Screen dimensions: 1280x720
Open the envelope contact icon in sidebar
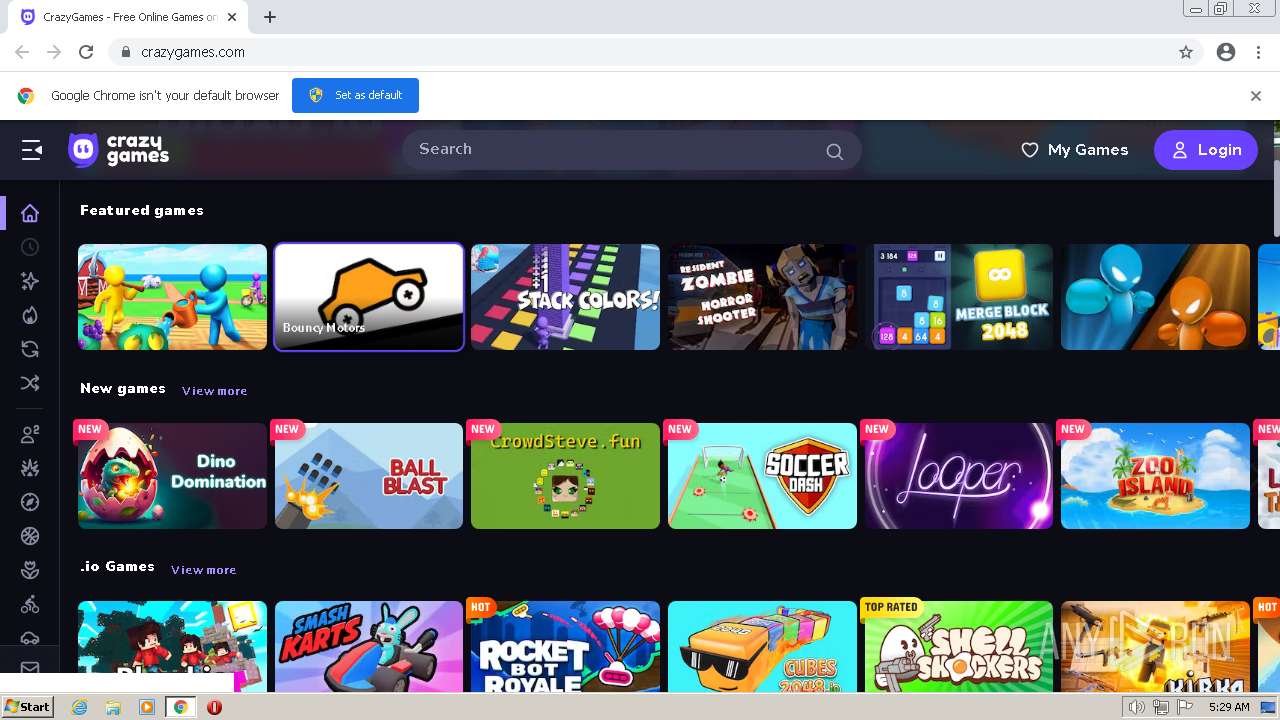(x=30, y=668)
